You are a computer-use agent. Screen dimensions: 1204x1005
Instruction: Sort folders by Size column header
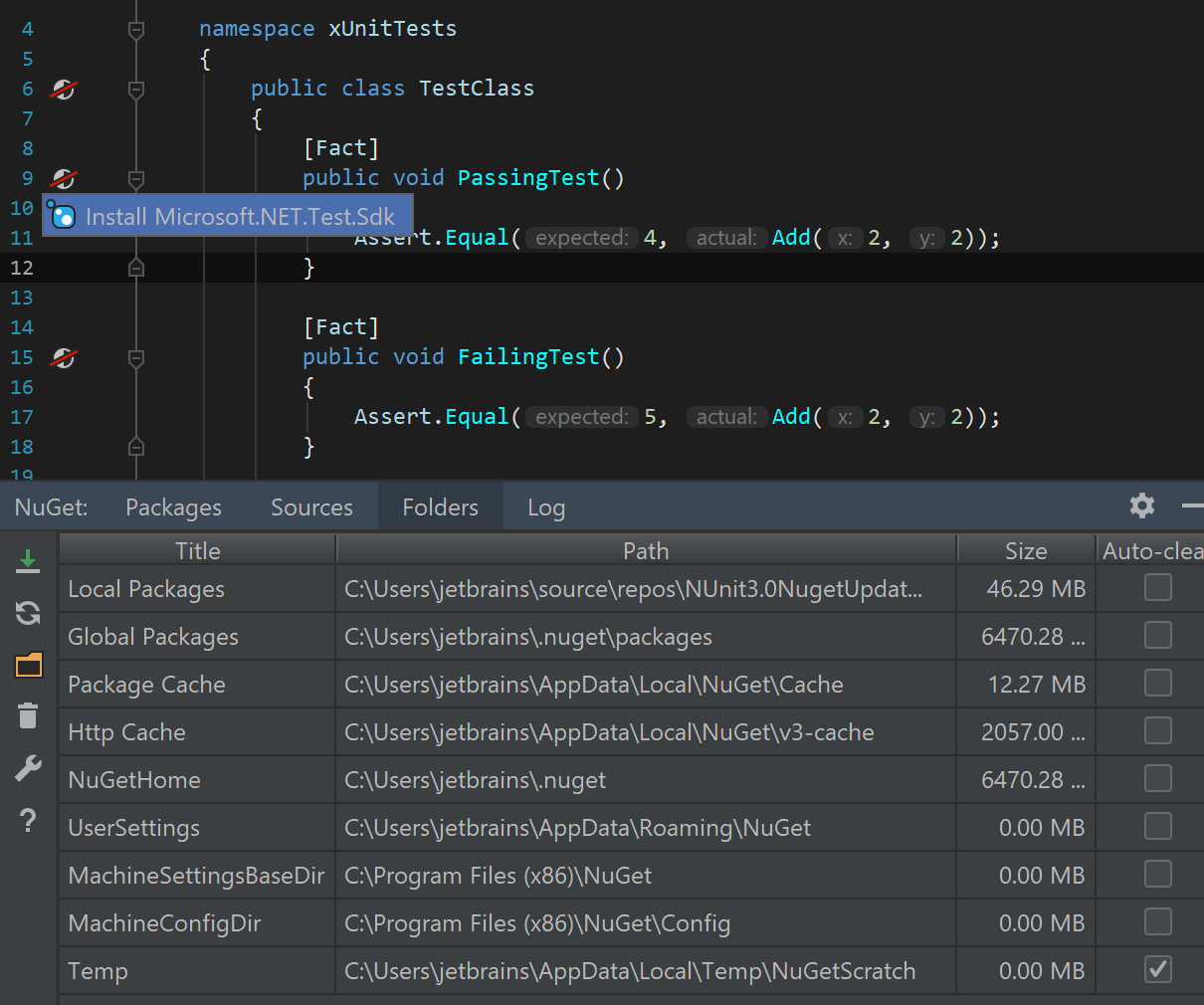click(x=1025, y=551)
